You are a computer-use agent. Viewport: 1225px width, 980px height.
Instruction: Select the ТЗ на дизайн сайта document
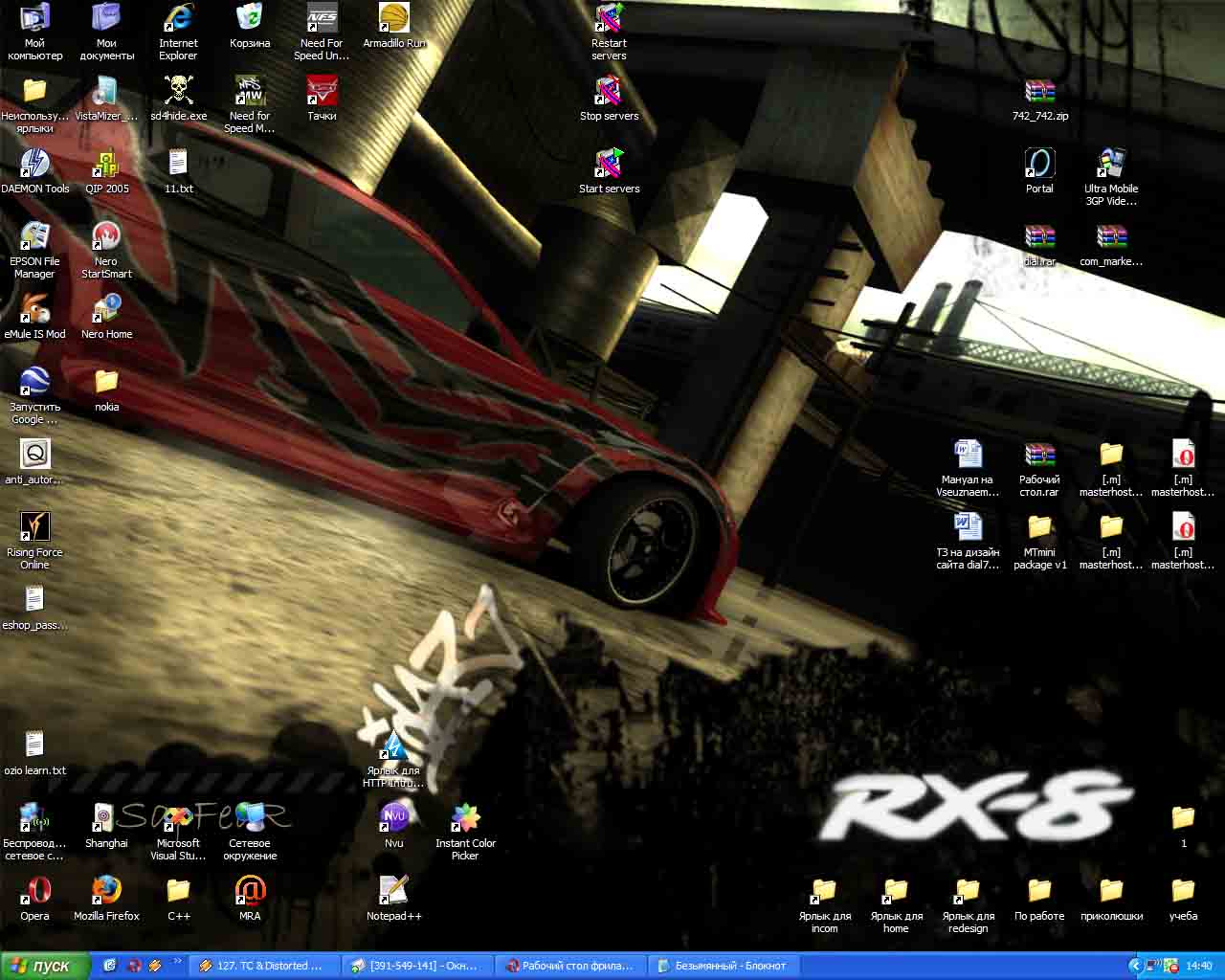[x=968, y=540]
